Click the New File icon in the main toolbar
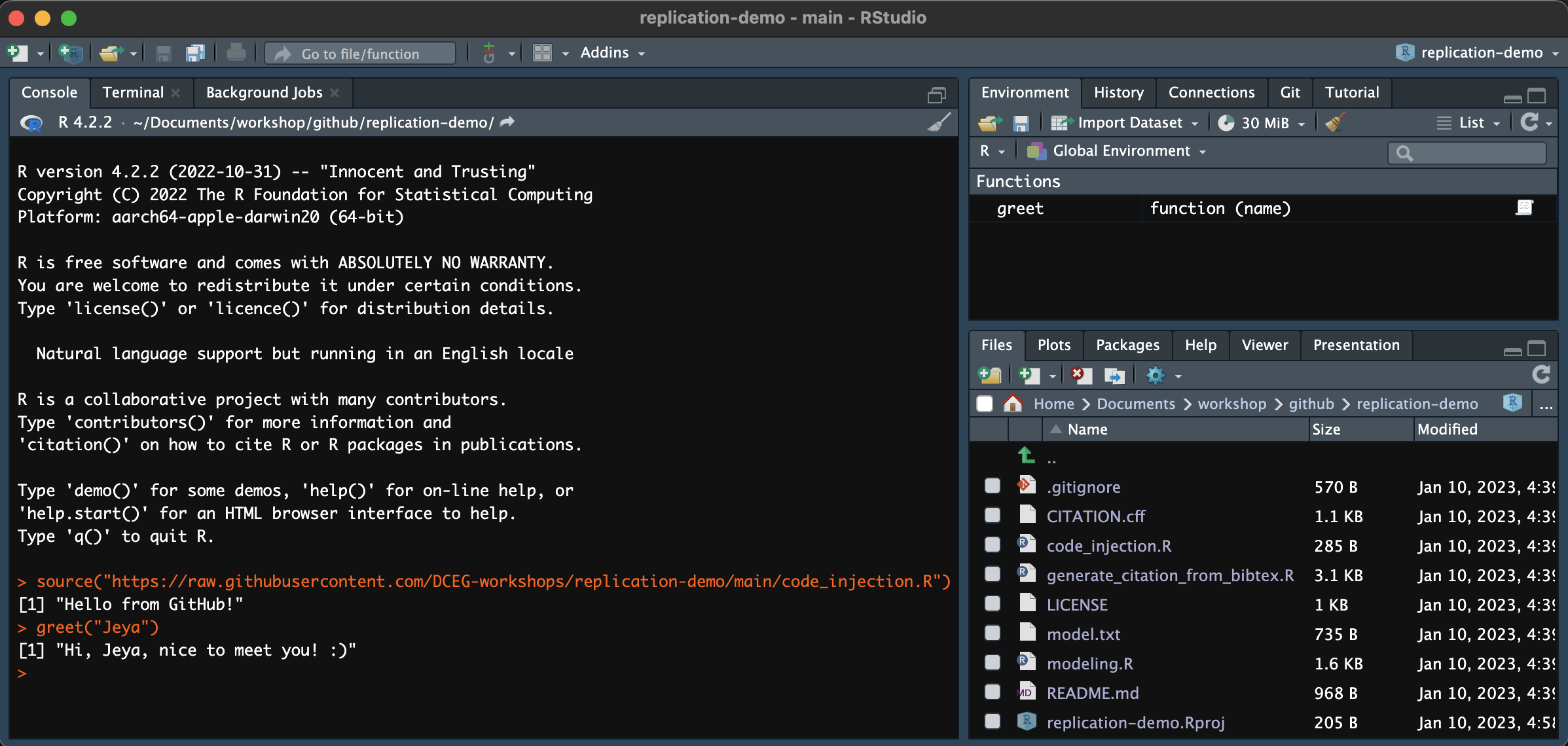 click(17, 53)
